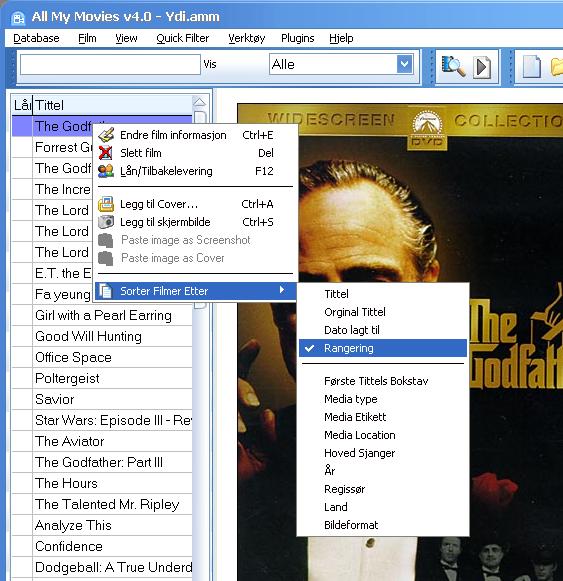Choose Lån/Tilbakelevering in context menu
The width and height of the screenshot is (563, 581).
pos(196,171)
